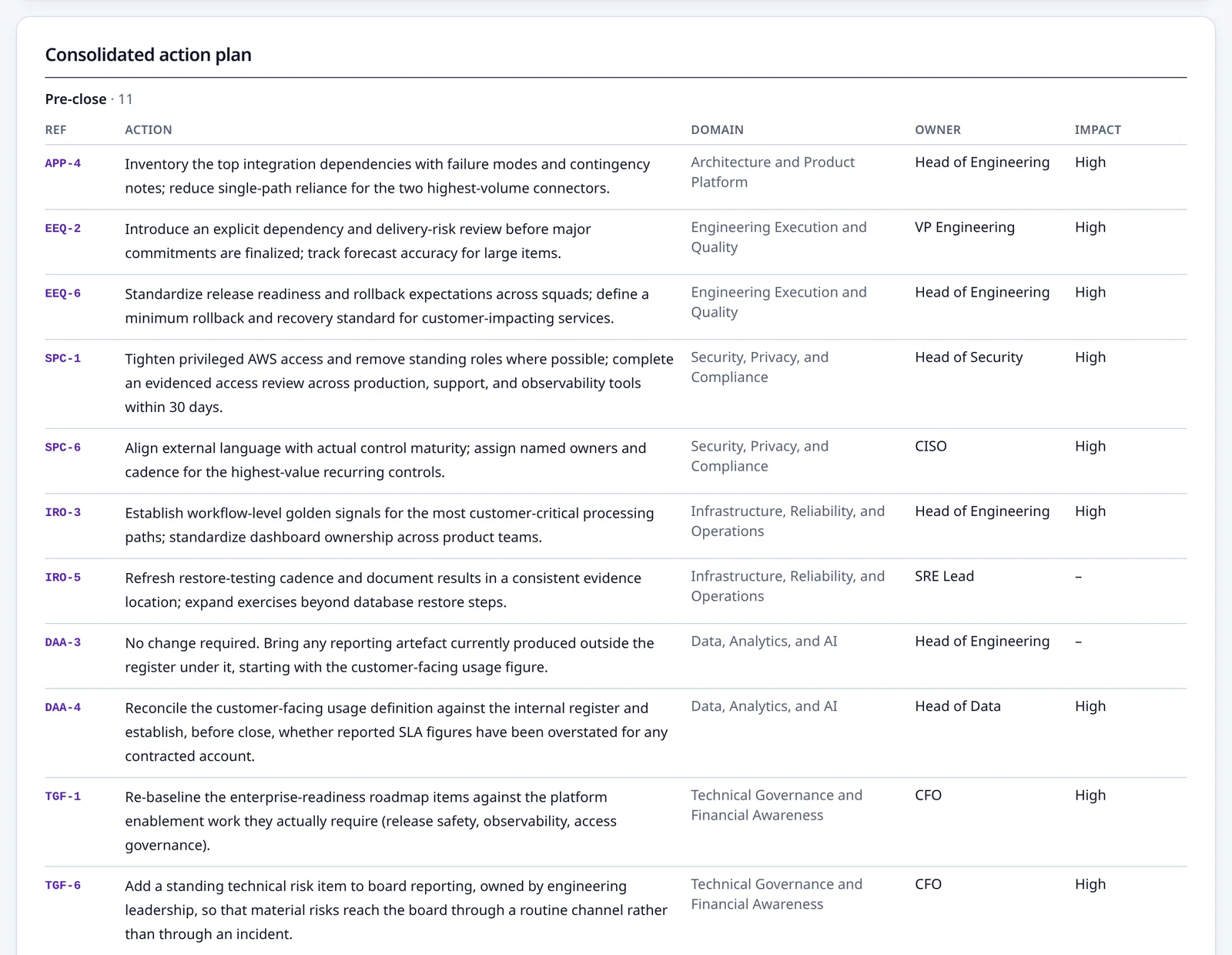The width and height of the screenshot is (1232, 955).
Task: Select Engineering Execution domain in EEQ-2 row
Action: [778, 237]
